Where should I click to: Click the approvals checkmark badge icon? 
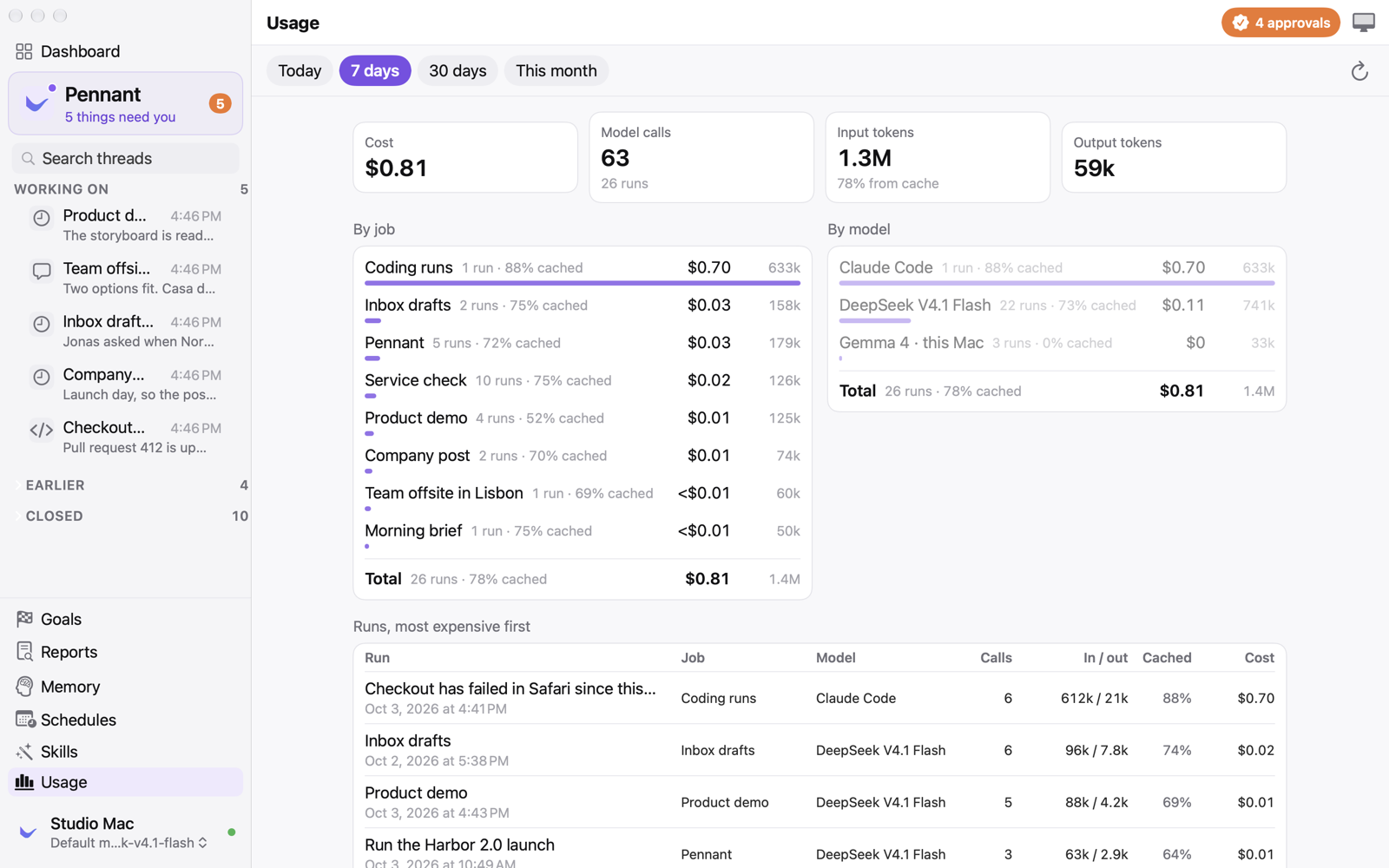pos(1241,23)
